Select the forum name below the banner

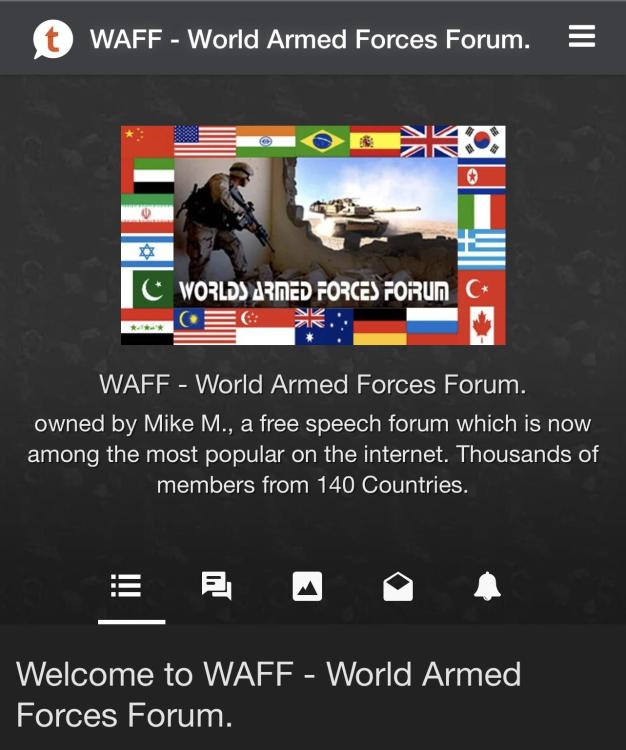(313, 384)
